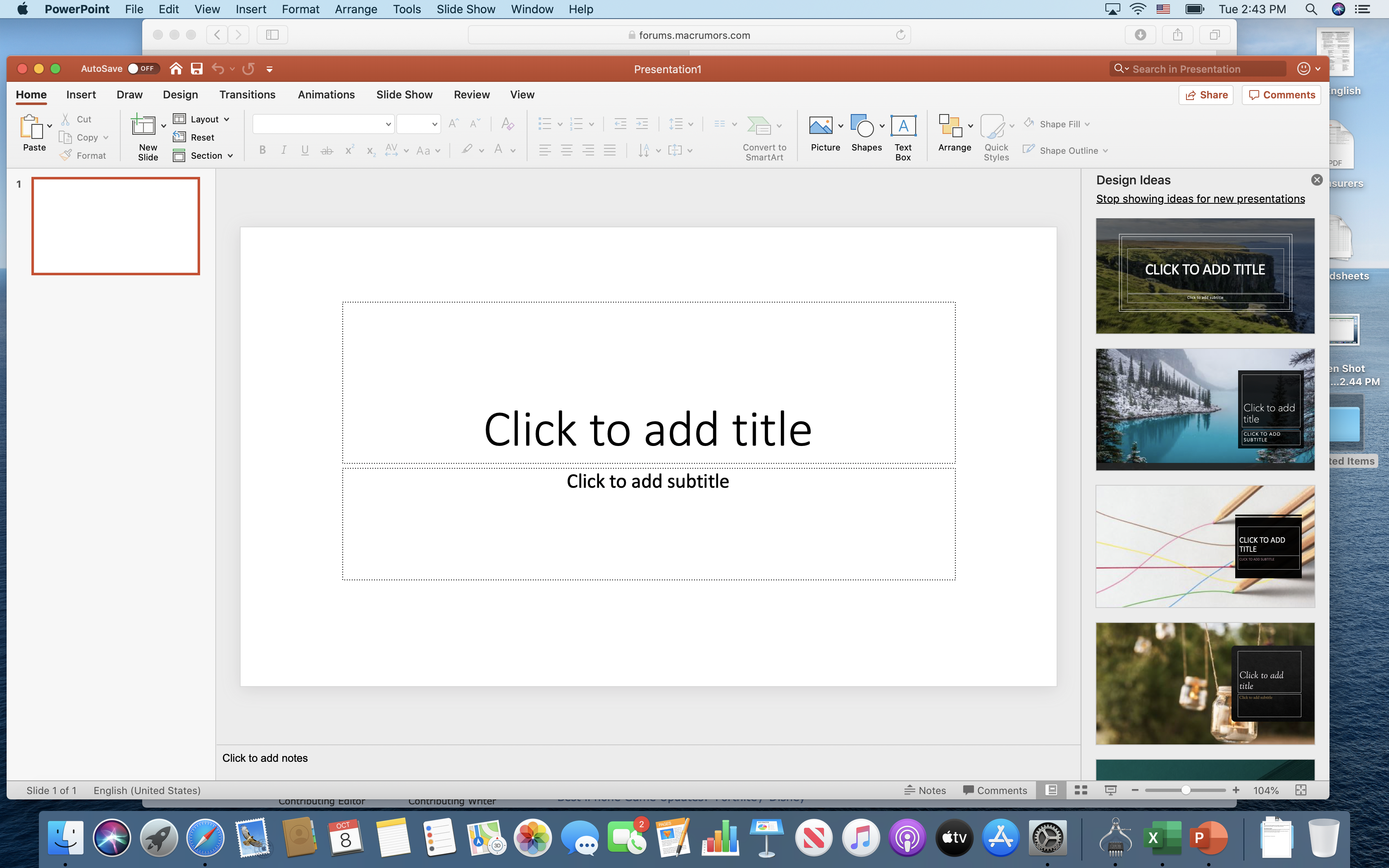Image resolution: width=1389 pixels, height=868 pixels.
Task: Click Decrease Font Size icon
Action: pyautogui.click(x=475, y=124)
